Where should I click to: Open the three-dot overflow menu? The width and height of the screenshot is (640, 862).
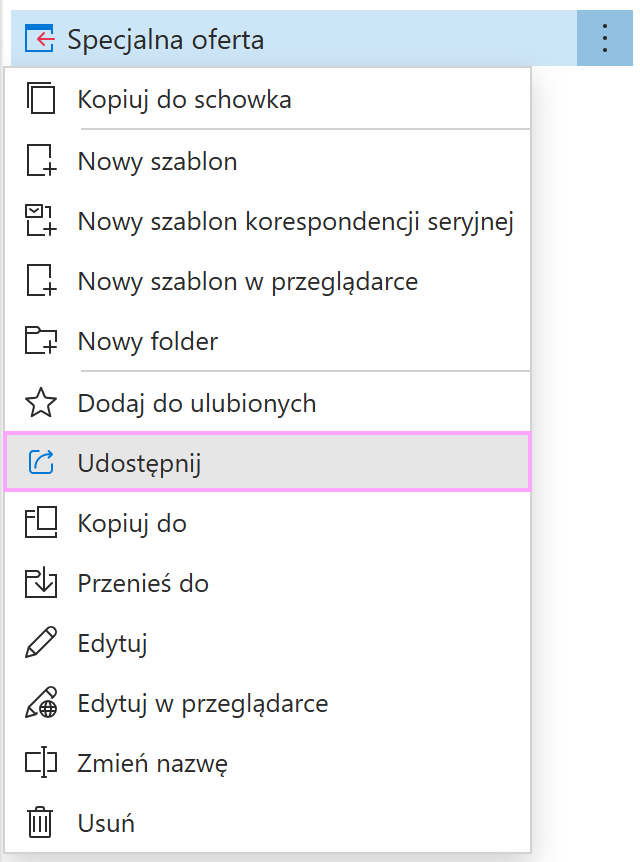(x=605, y=37)
